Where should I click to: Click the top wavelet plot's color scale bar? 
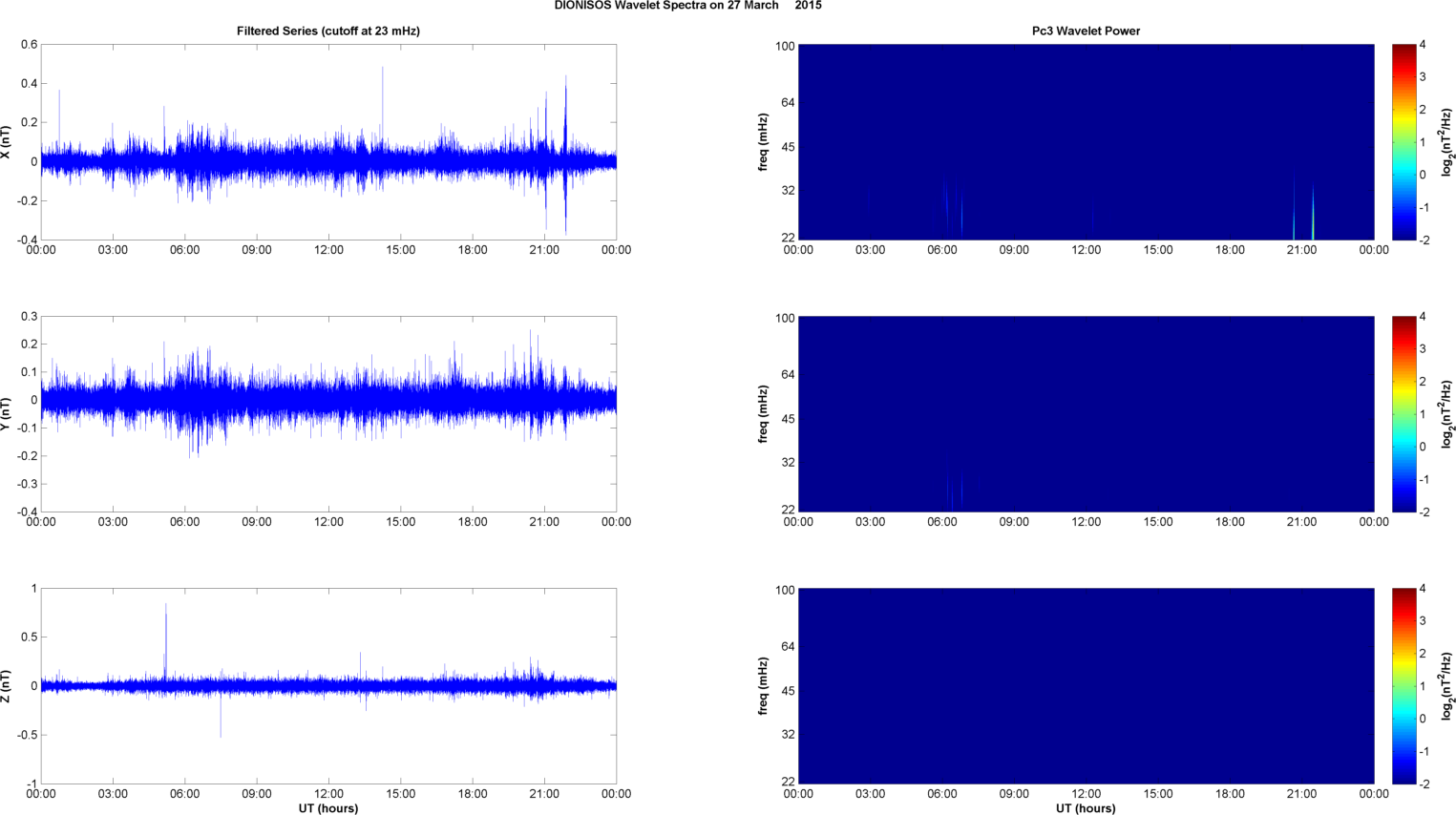click(x=1403, y=142)
